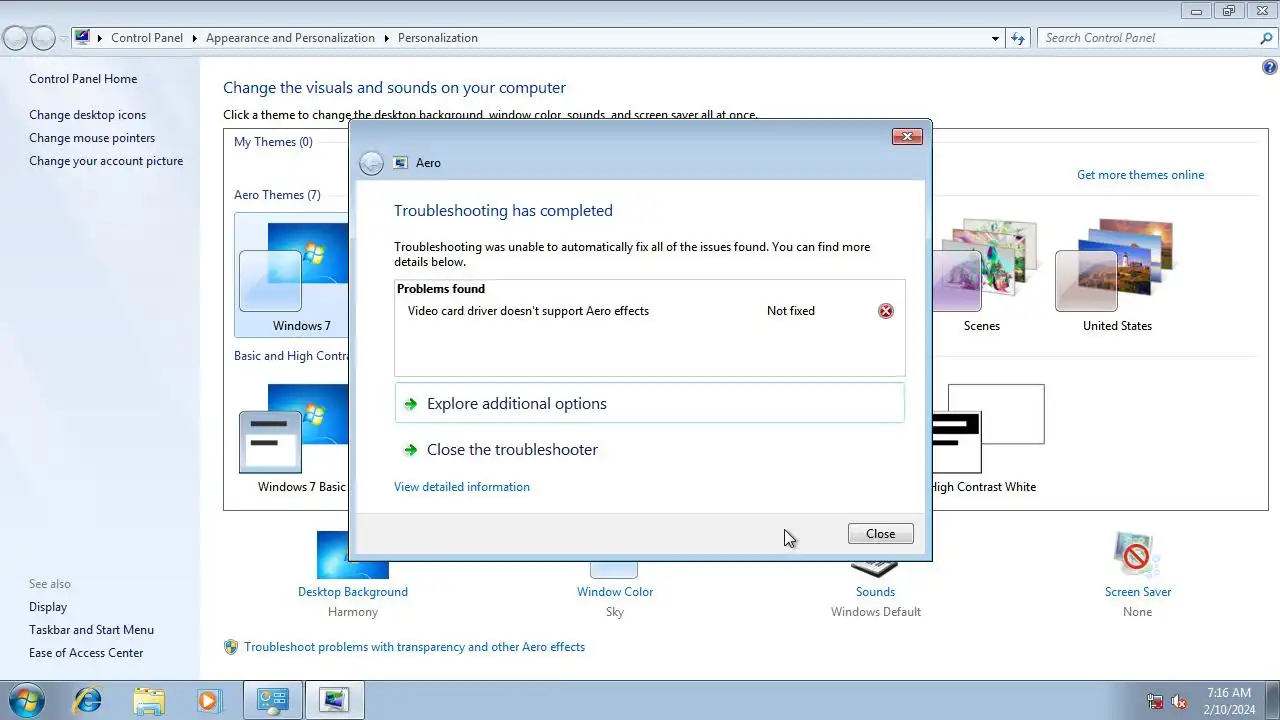Open the Windows Start orb
1280x720 pixels.
27,700
